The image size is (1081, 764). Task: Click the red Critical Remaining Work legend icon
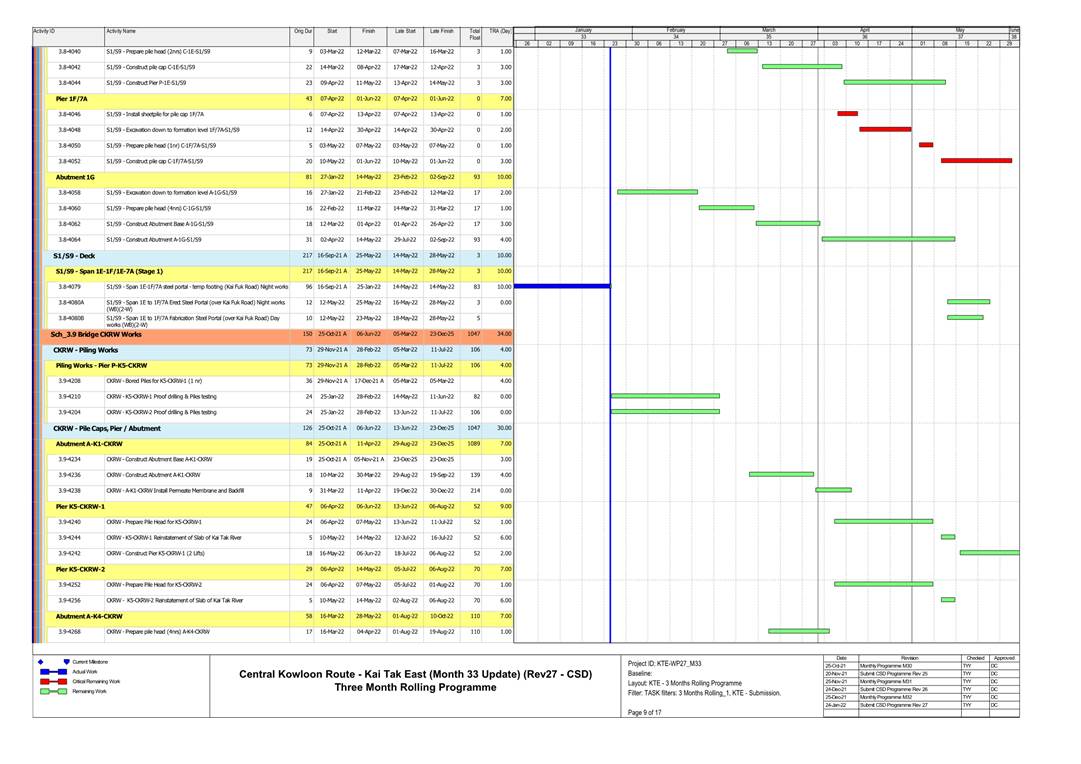click(52, 681)
